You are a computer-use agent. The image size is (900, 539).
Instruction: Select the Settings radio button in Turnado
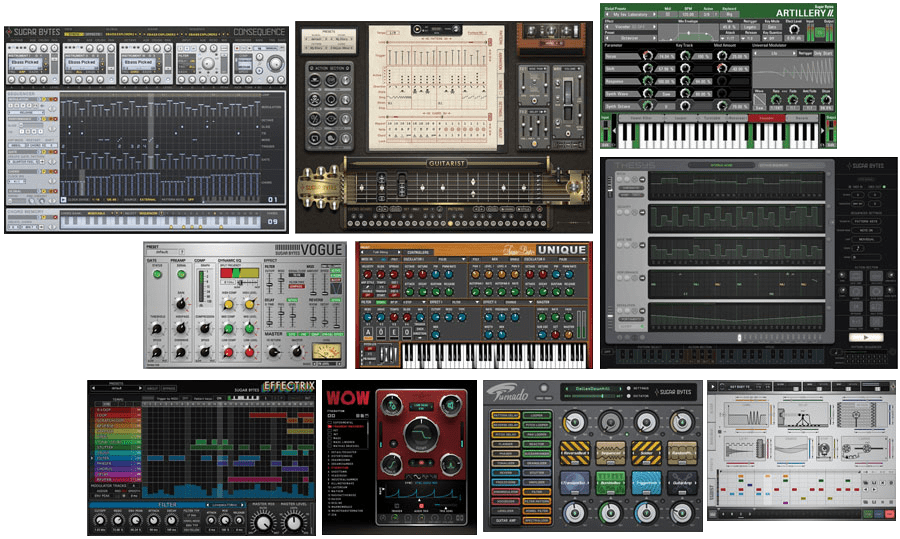(x=629, y=389)
